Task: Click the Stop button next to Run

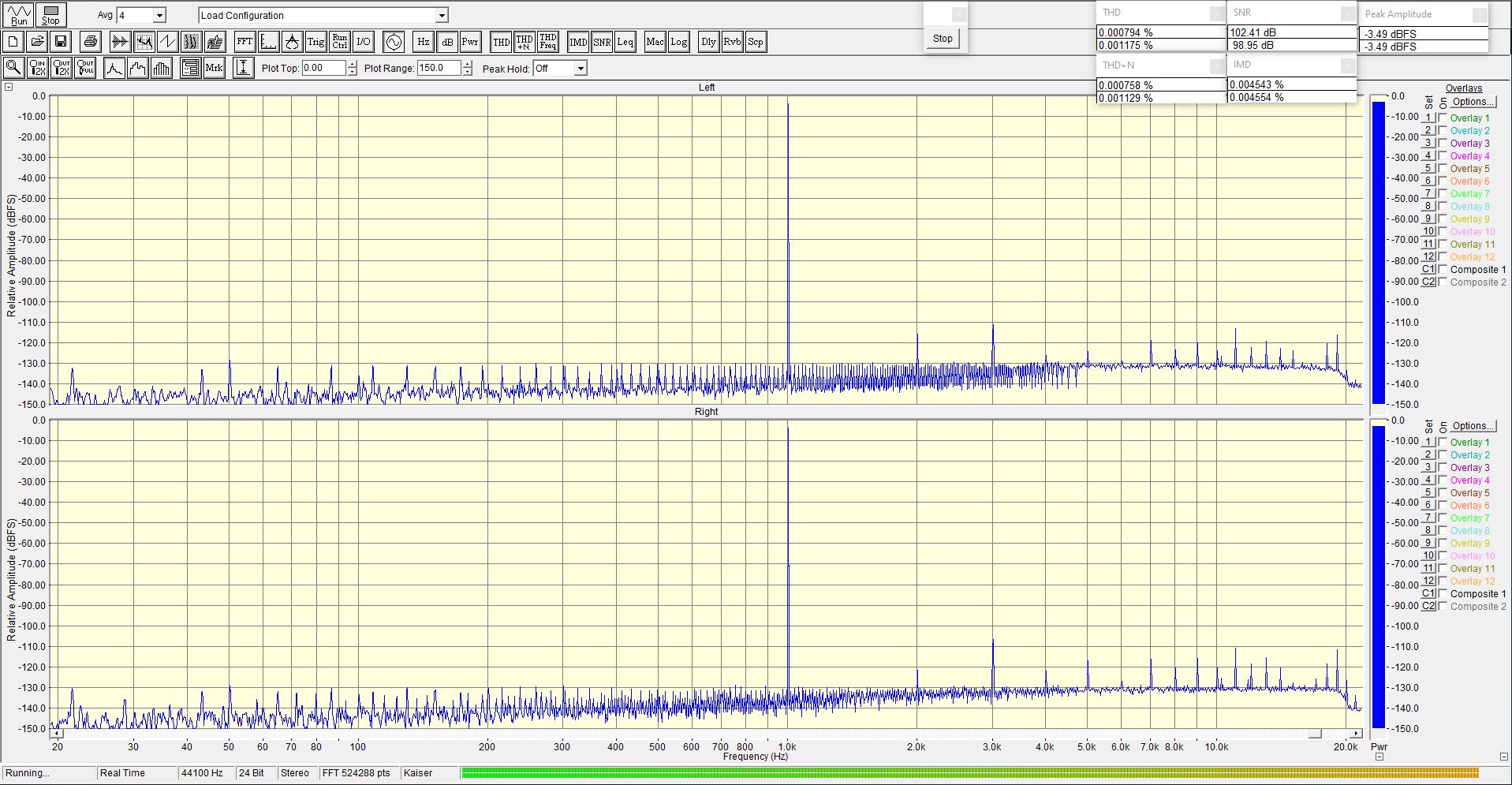Action: click(x=50, y=15)
